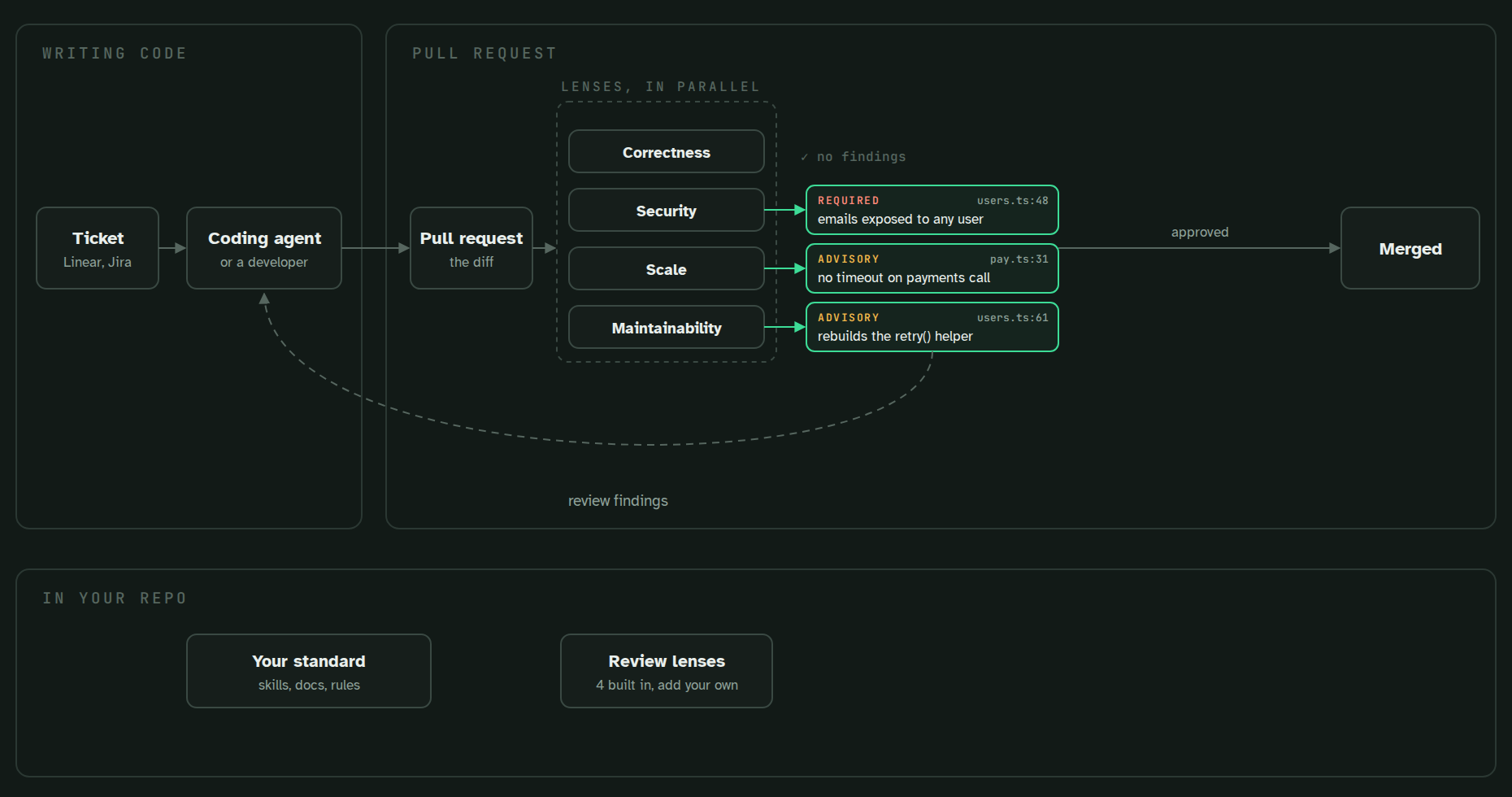Click the 'or a developer' subtitle
The image size is (1512, 797).
tap(264, 262)
